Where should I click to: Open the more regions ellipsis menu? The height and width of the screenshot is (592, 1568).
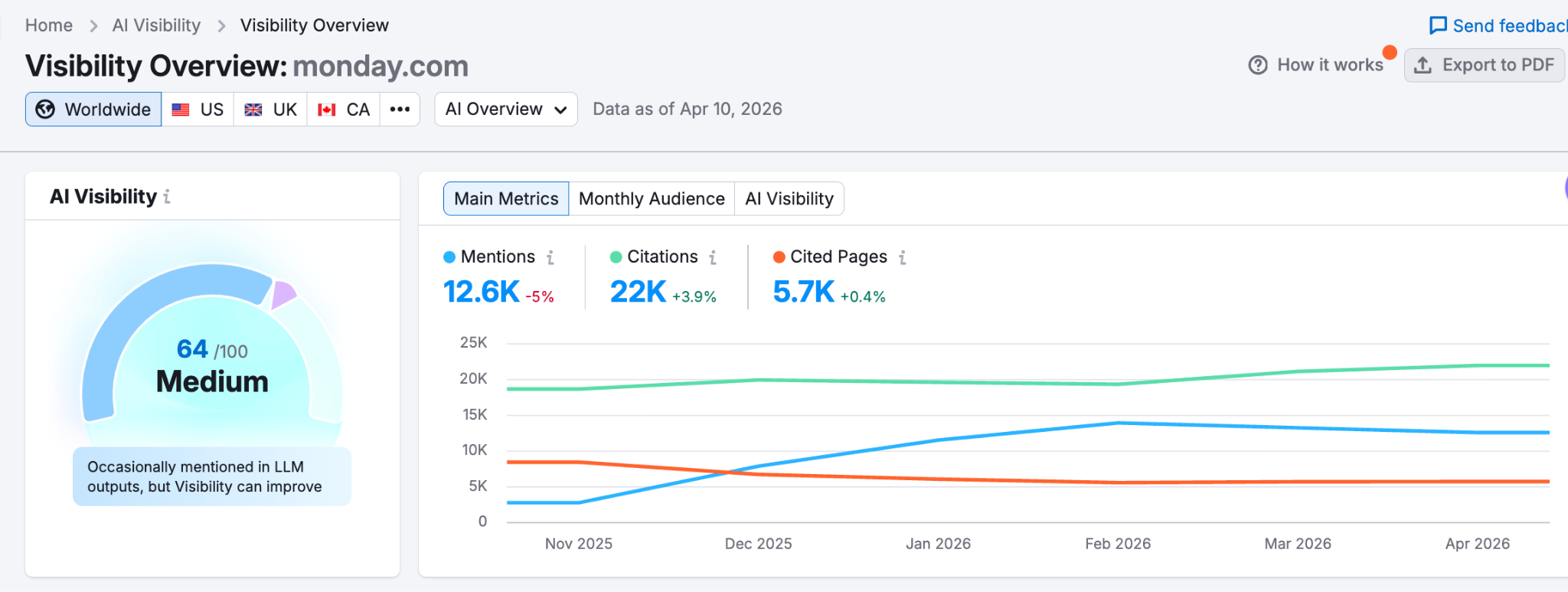pos(400,110)
